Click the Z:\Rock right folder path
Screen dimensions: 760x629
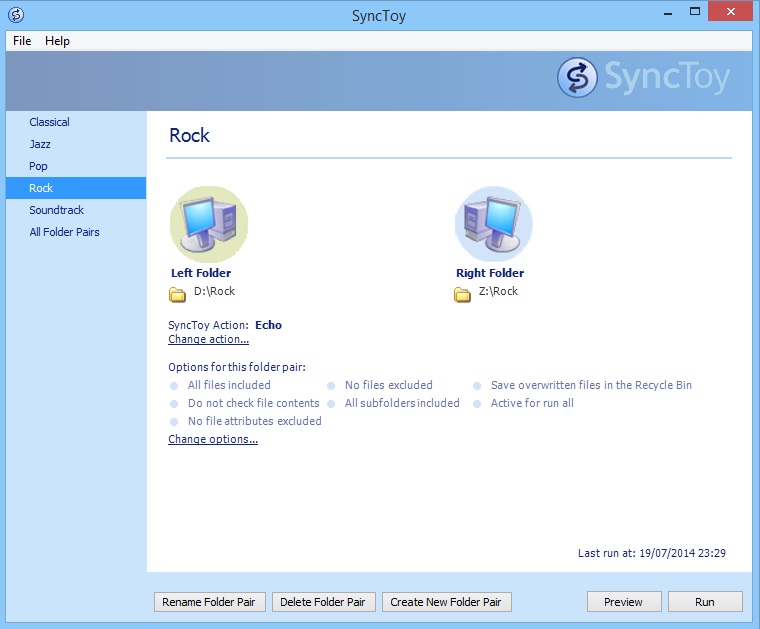point(498,291)
